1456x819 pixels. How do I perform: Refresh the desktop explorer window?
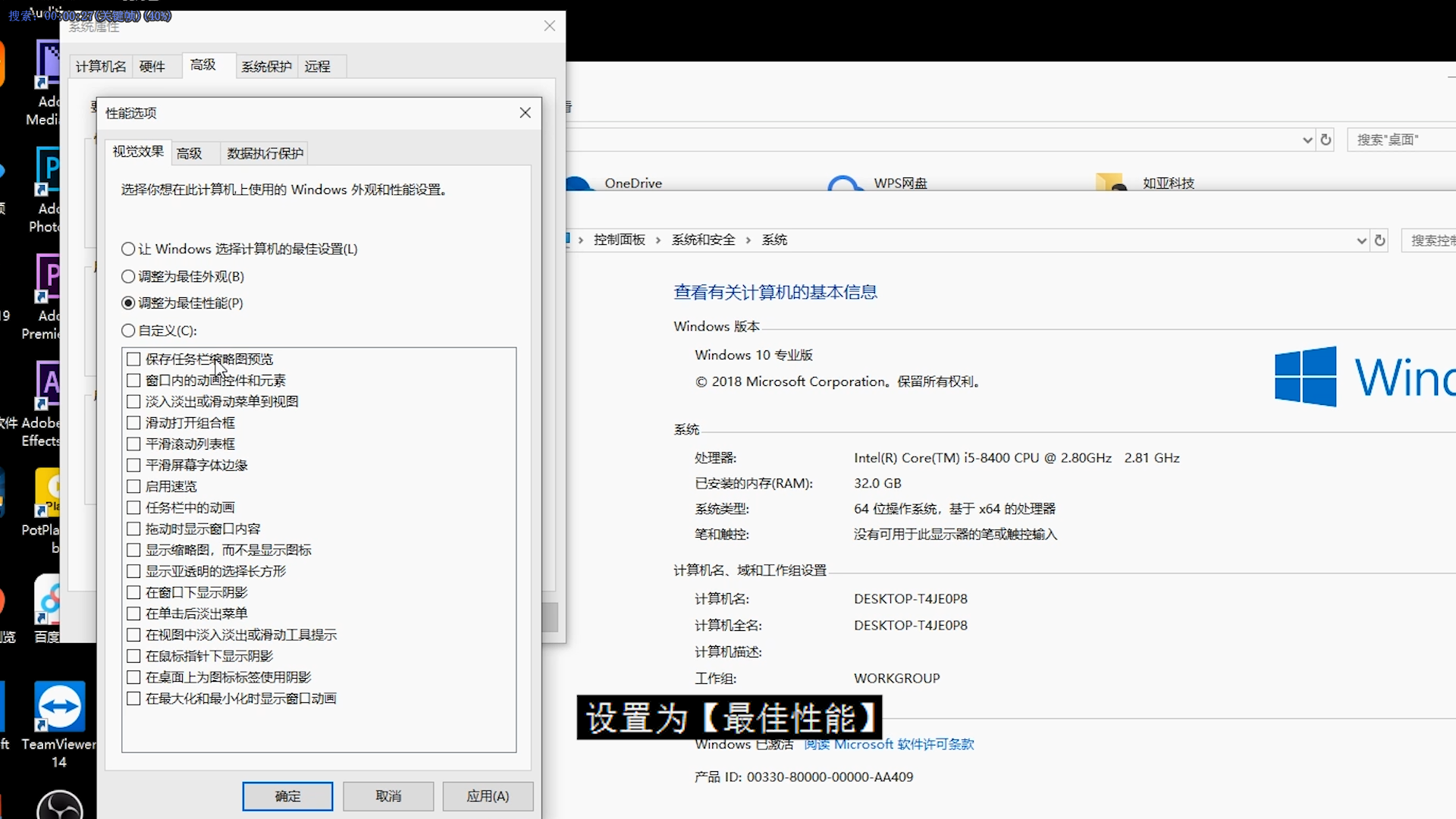tap(1326, 140)
